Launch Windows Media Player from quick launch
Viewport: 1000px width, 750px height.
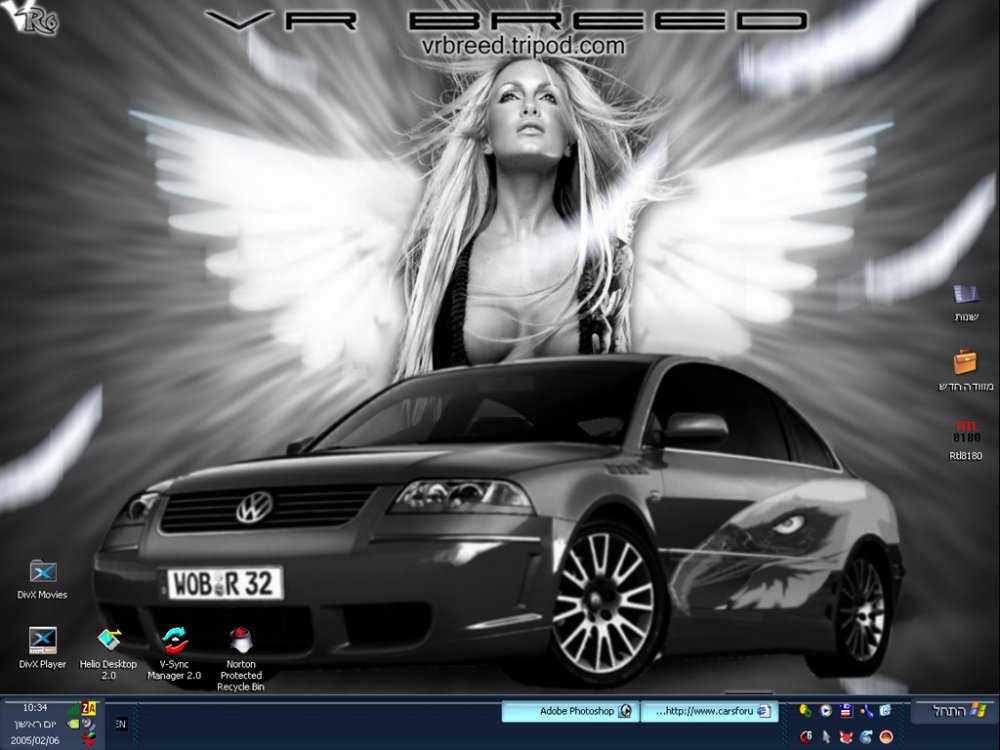click(x=826, y=710)
